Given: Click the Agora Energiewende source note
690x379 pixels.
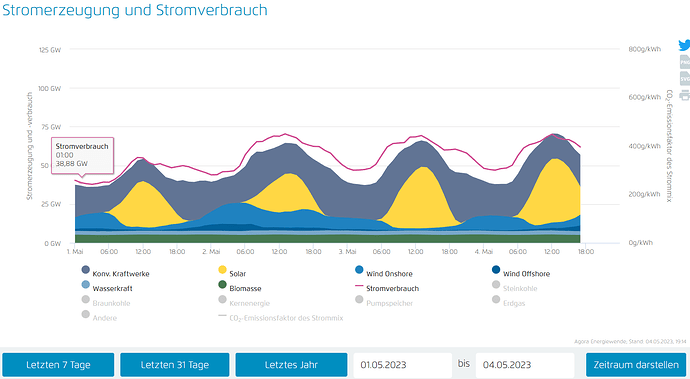Looking at the screenshot, I should point(630,342).
